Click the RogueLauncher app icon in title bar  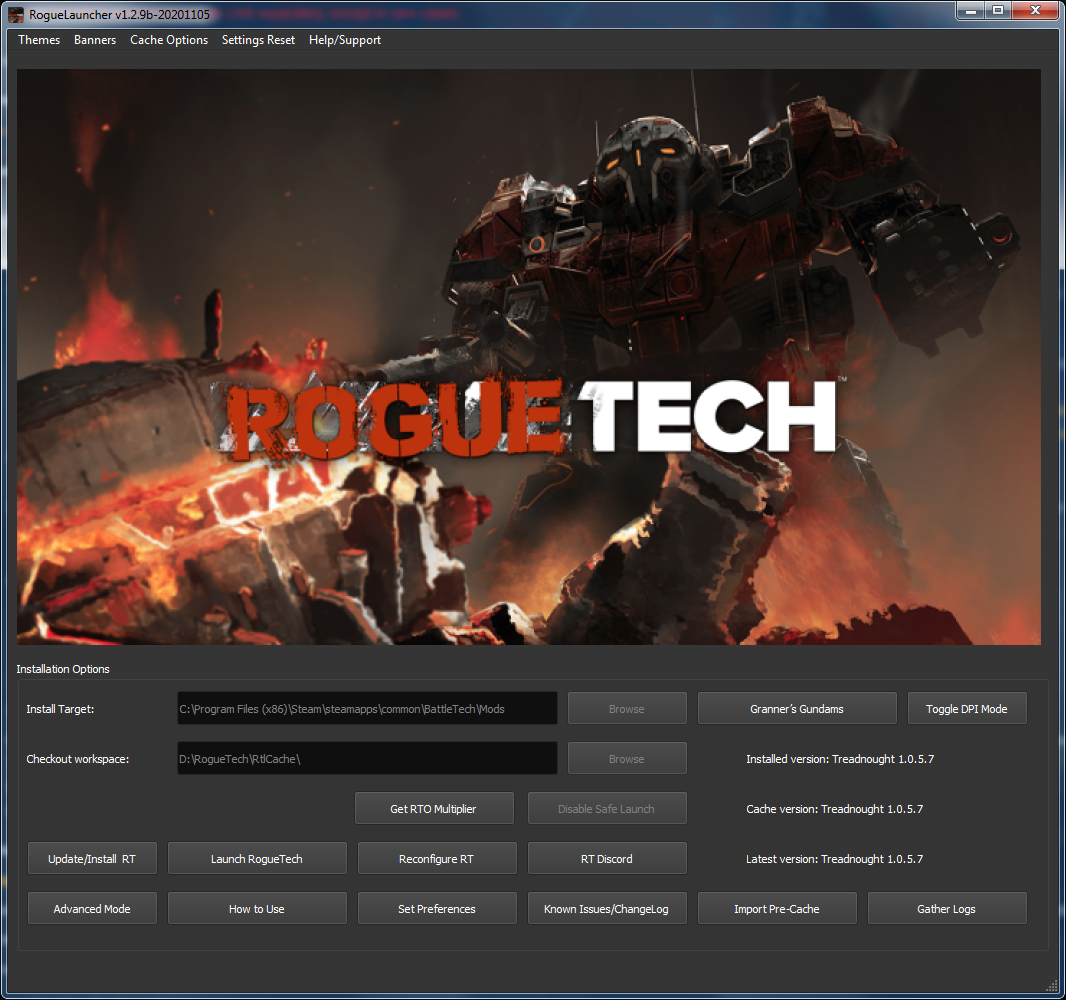(x=16, y=14)
